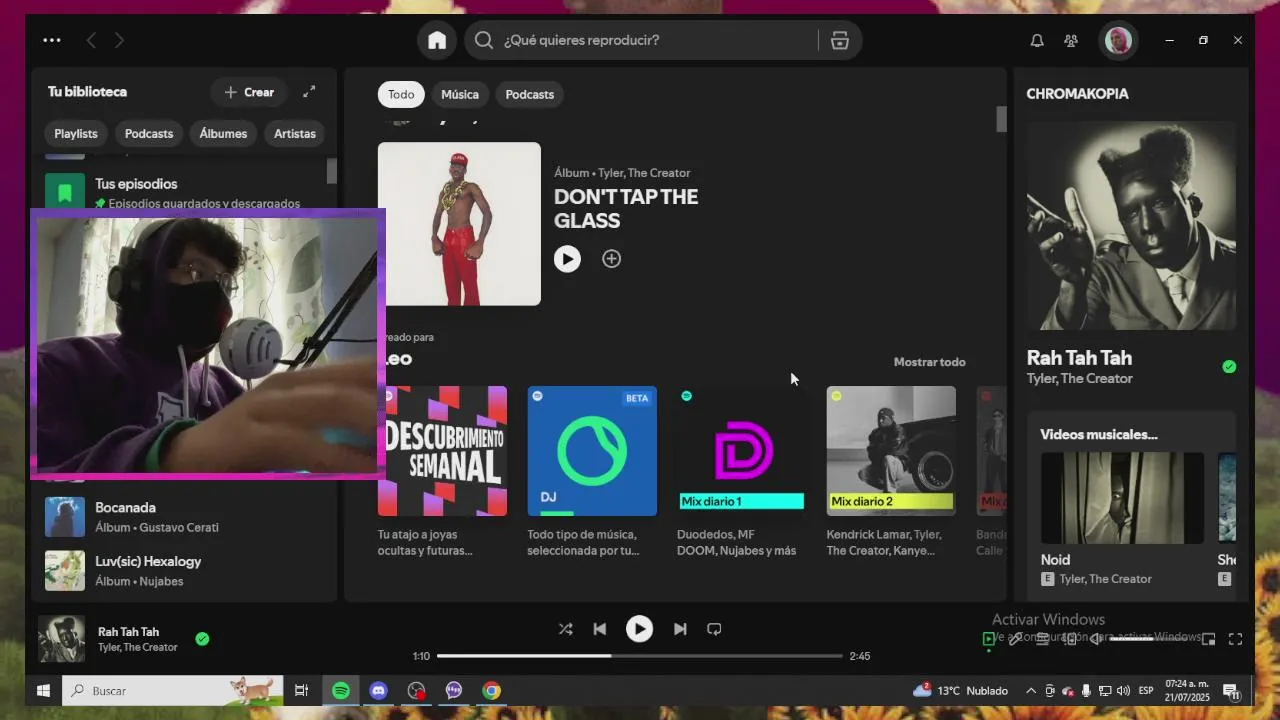Screen dimensions: 1280x720
Task: Skip to the previous track
Action: 599,629
